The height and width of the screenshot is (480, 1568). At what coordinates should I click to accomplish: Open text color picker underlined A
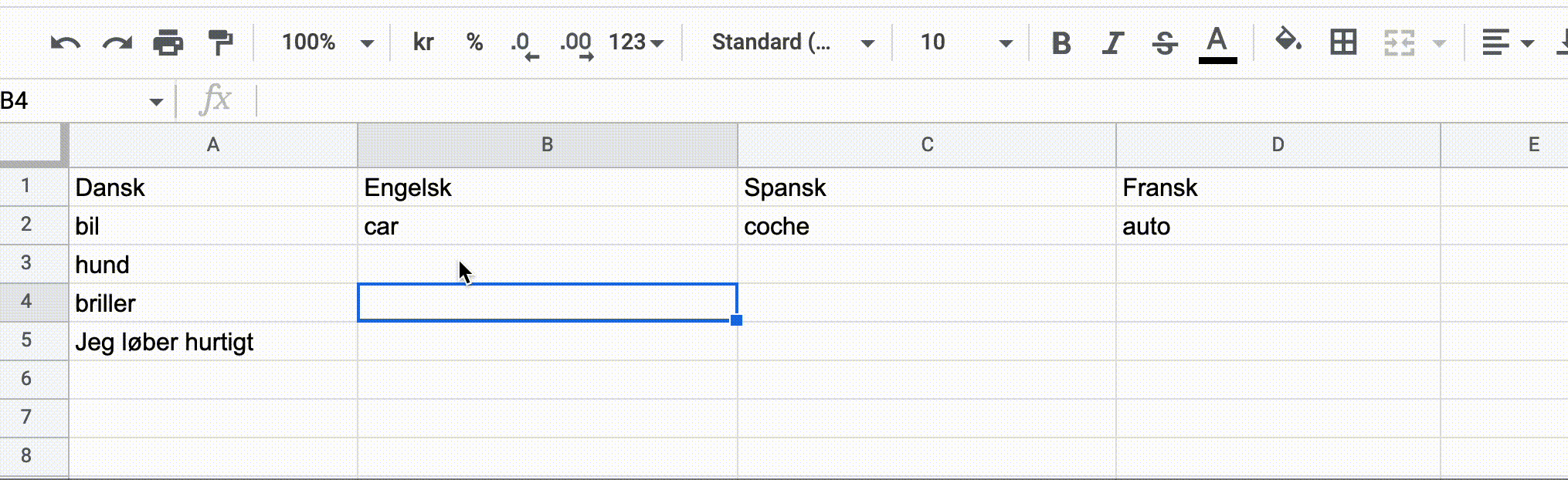click(1217, 44)
